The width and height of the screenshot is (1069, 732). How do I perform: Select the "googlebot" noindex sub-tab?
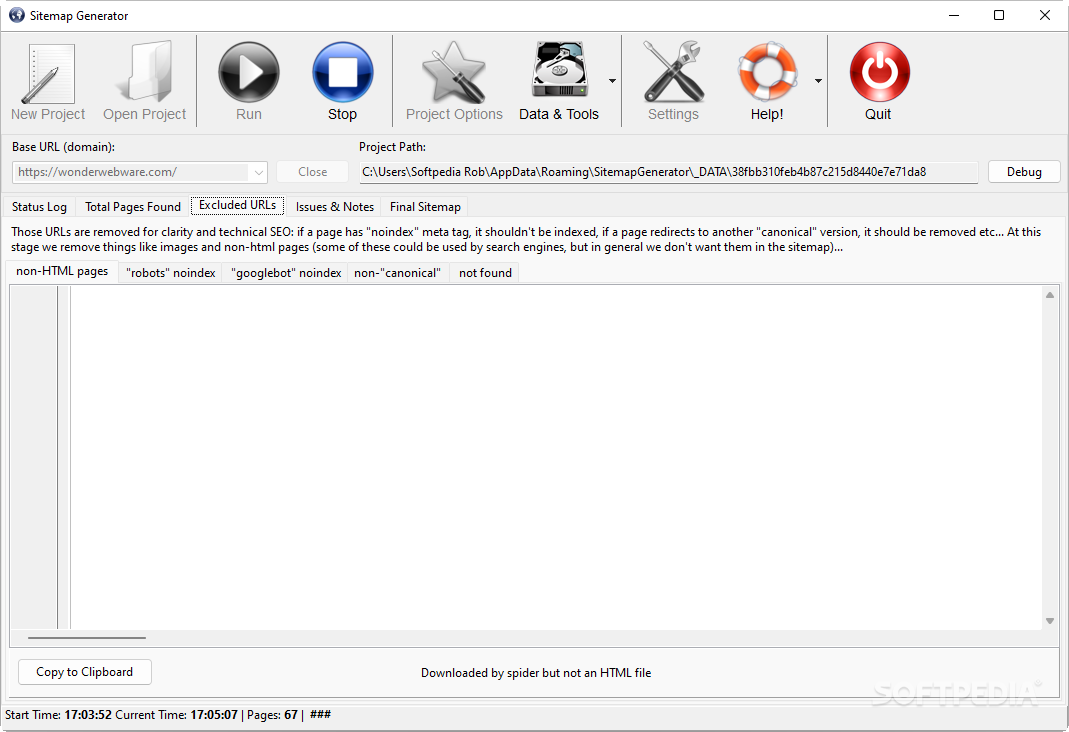(286, 273)
